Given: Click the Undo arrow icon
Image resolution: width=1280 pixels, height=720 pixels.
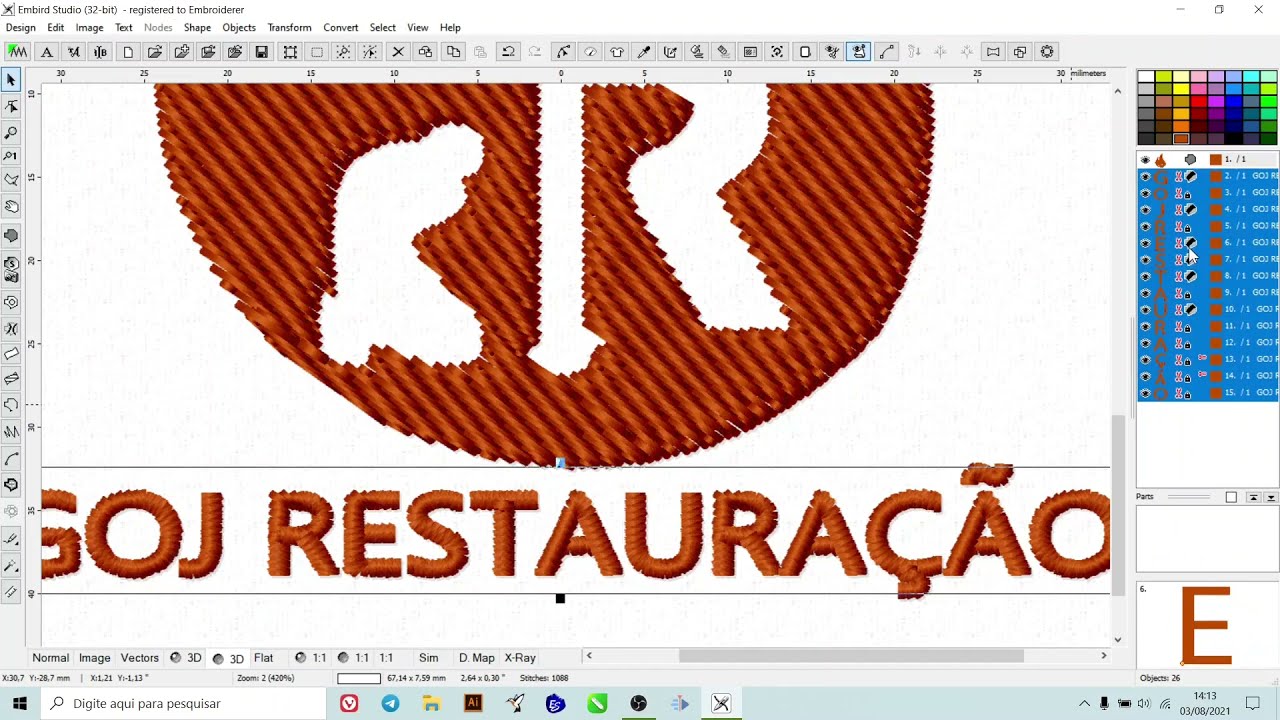Looking at the screenshot, I should [x=508, y=52].
